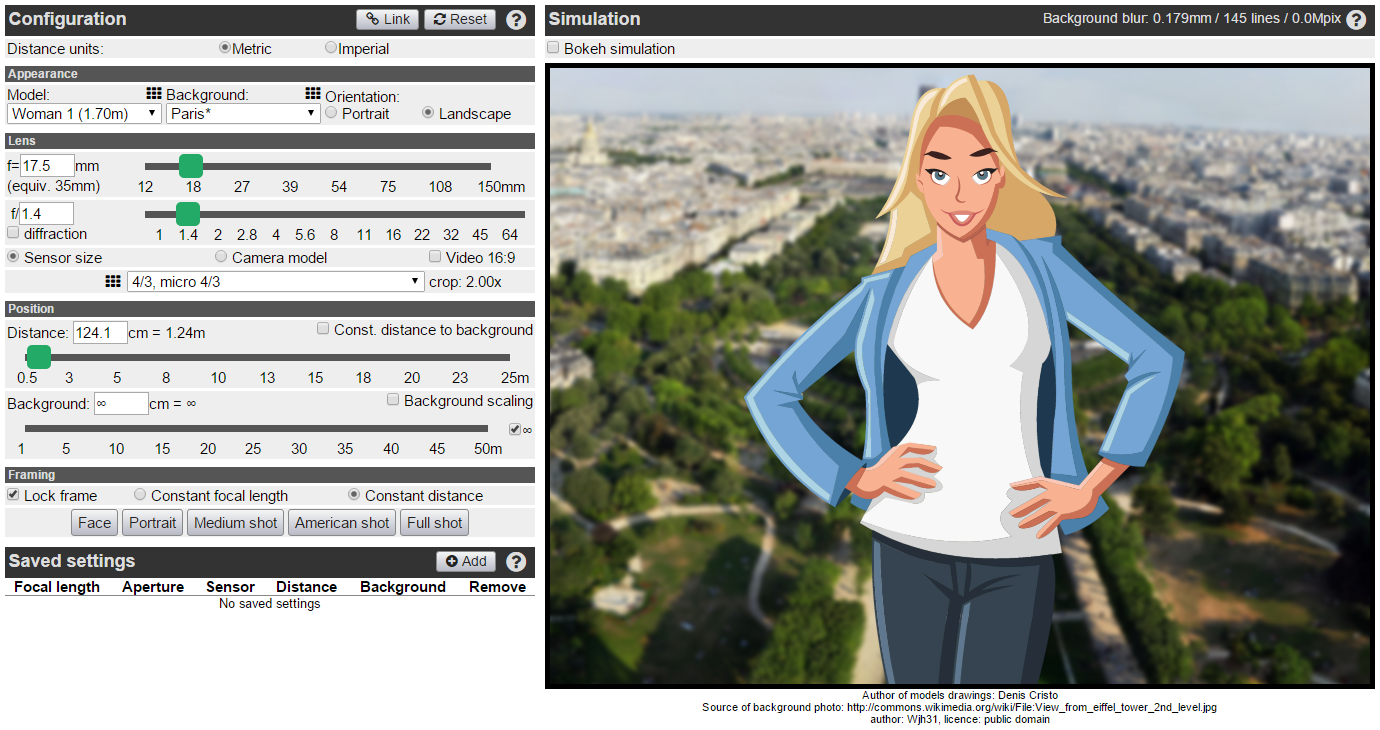Click the Simulation help question mark icon
Image resolution: width=1380 pixels, height=730 pixels.
coord(1356,20)
